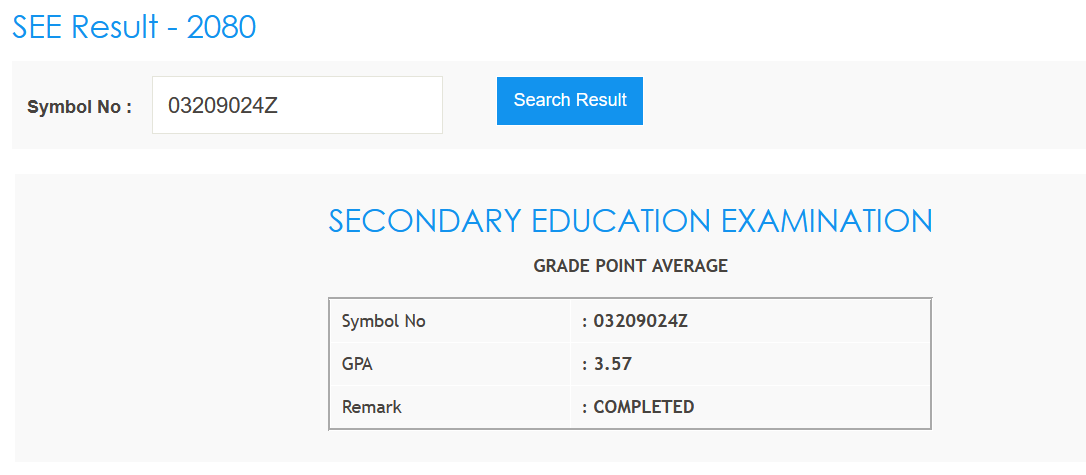Screen dimensions: 1086x475
Task: Click the word SEE in the page title
Action: click(39, 27)
